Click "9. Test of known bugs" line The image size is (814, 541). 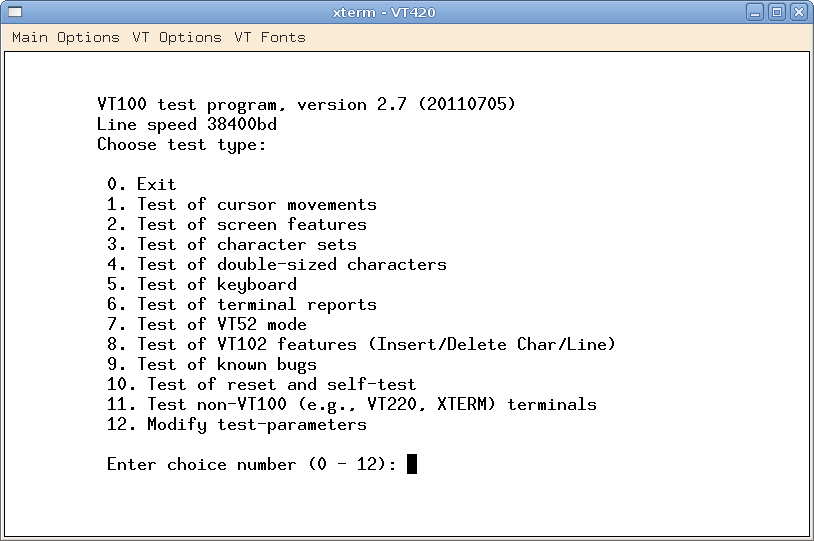pyautogui.click(x=212, y=364)
